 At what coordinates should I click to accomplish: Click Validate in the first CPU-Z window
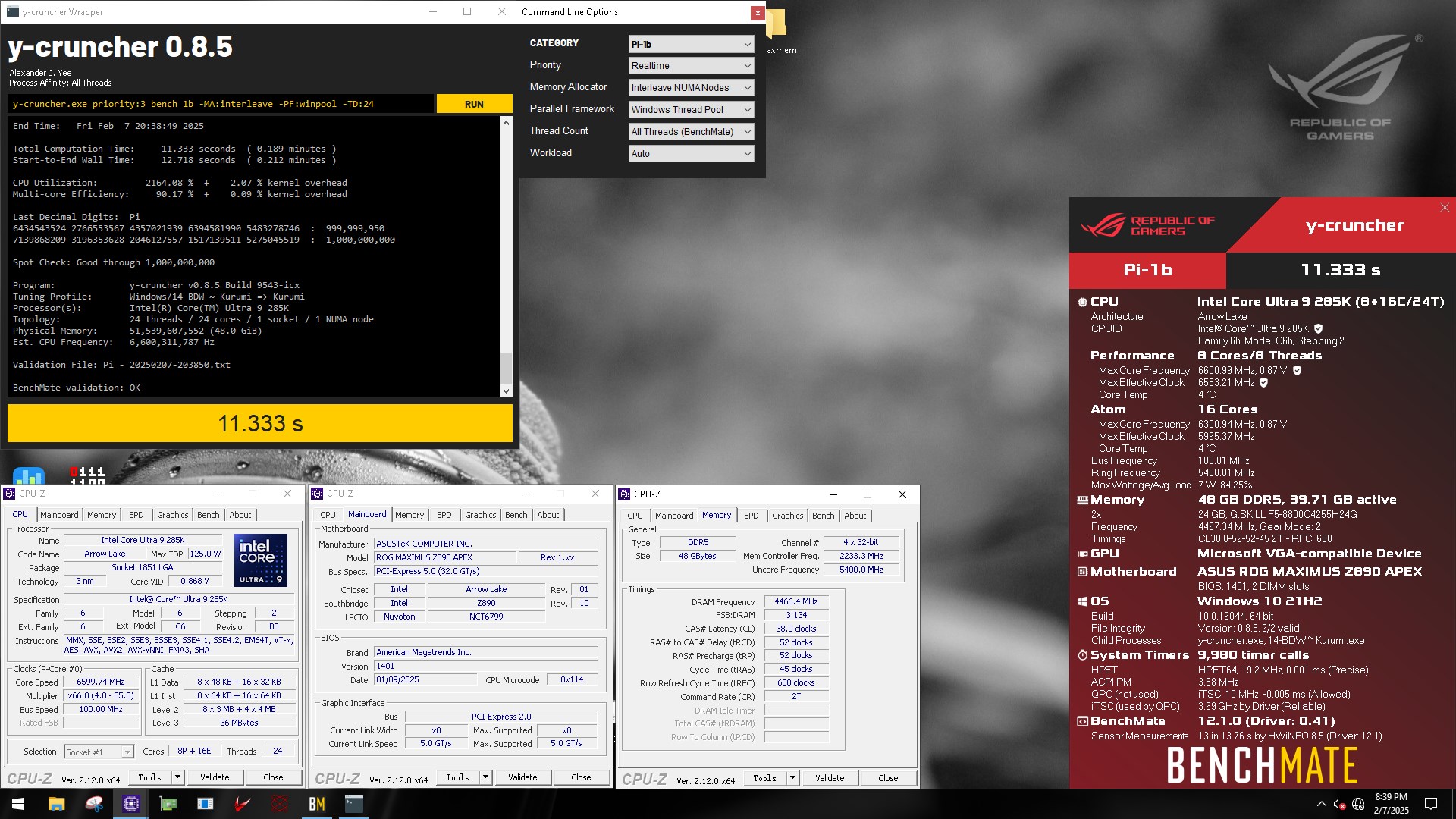pos(215,777)
